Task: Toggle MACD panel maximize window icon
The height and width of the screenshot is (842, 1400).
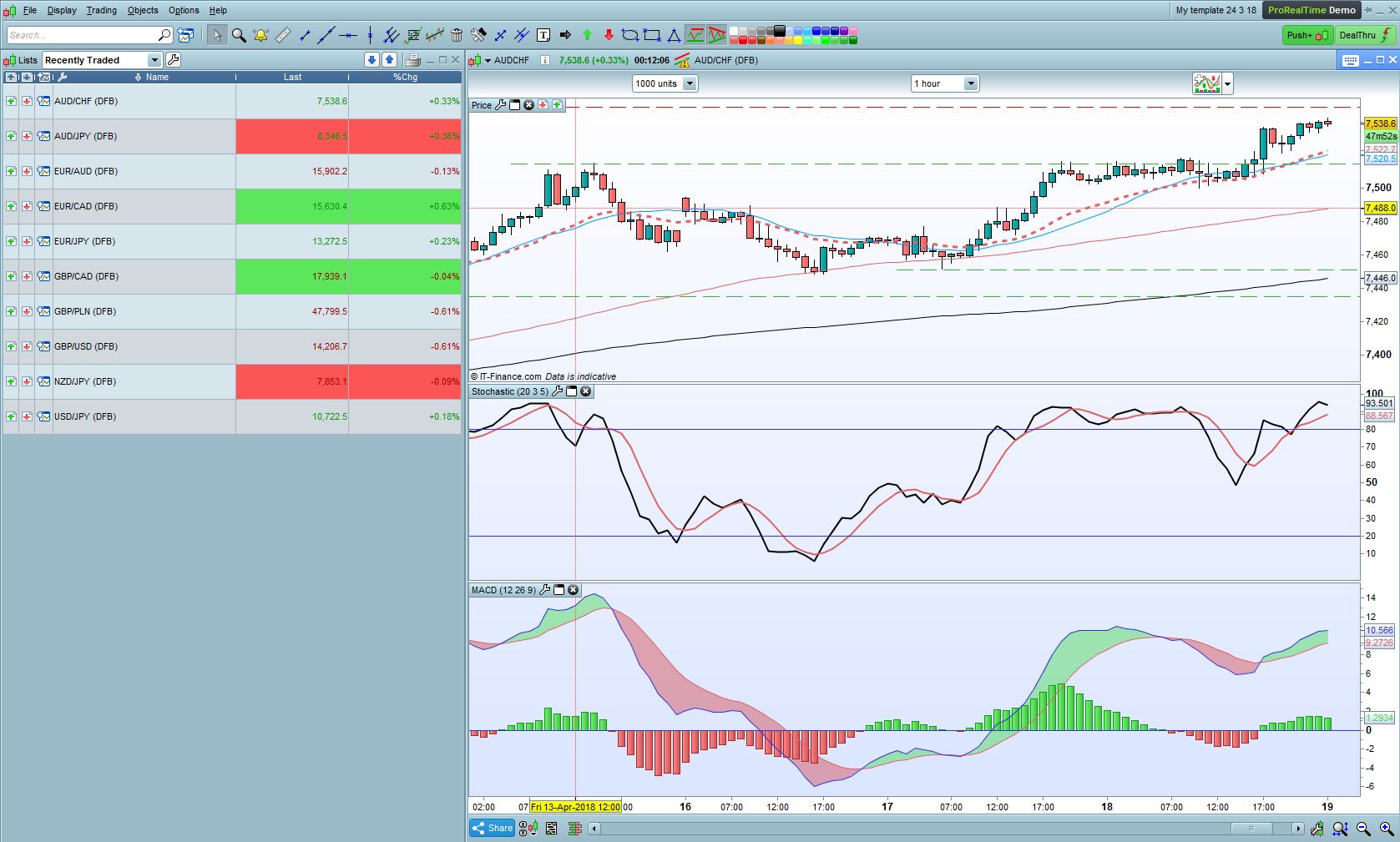Action: pos(559,590)
